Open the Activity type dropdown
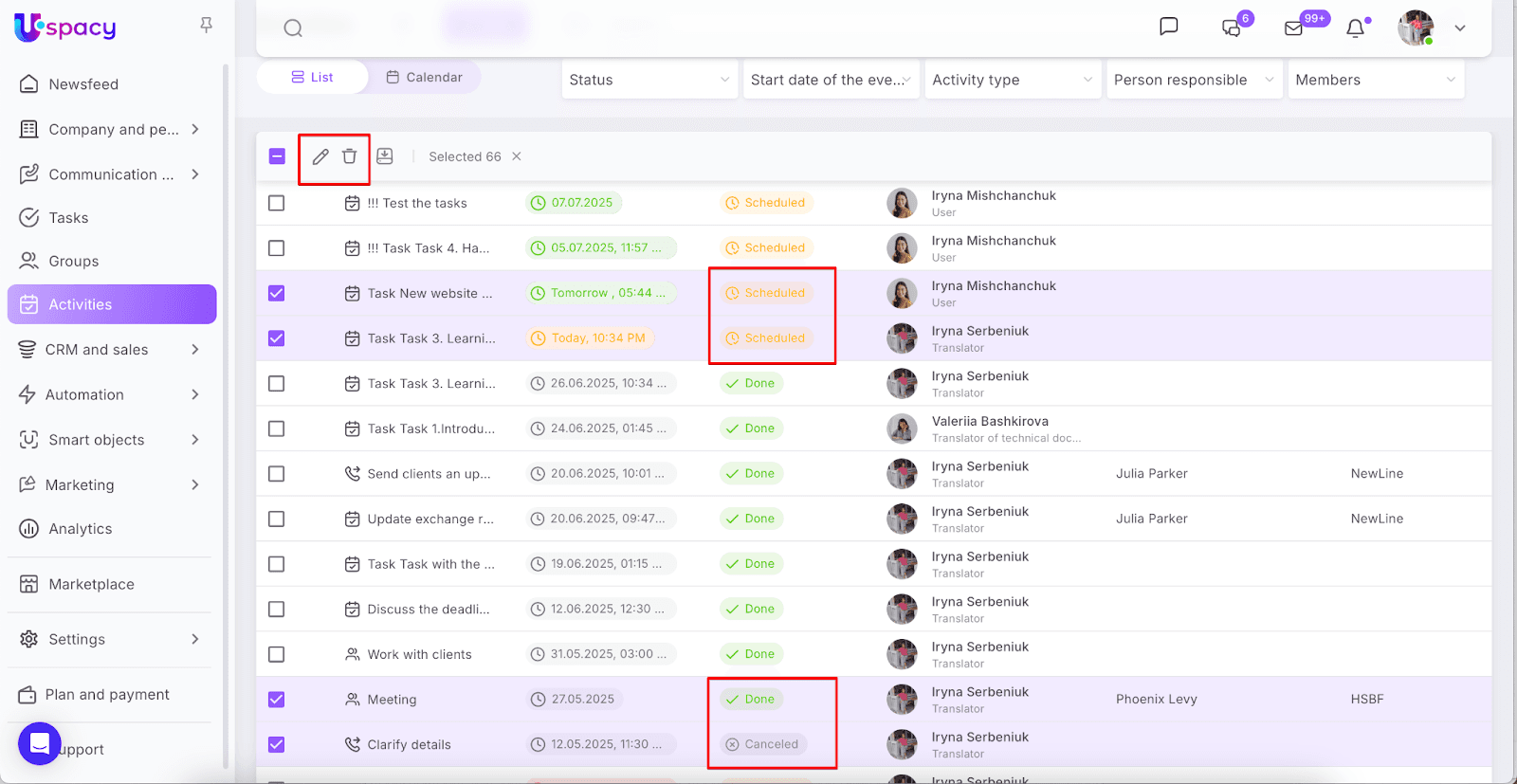 coord(1012,80)
